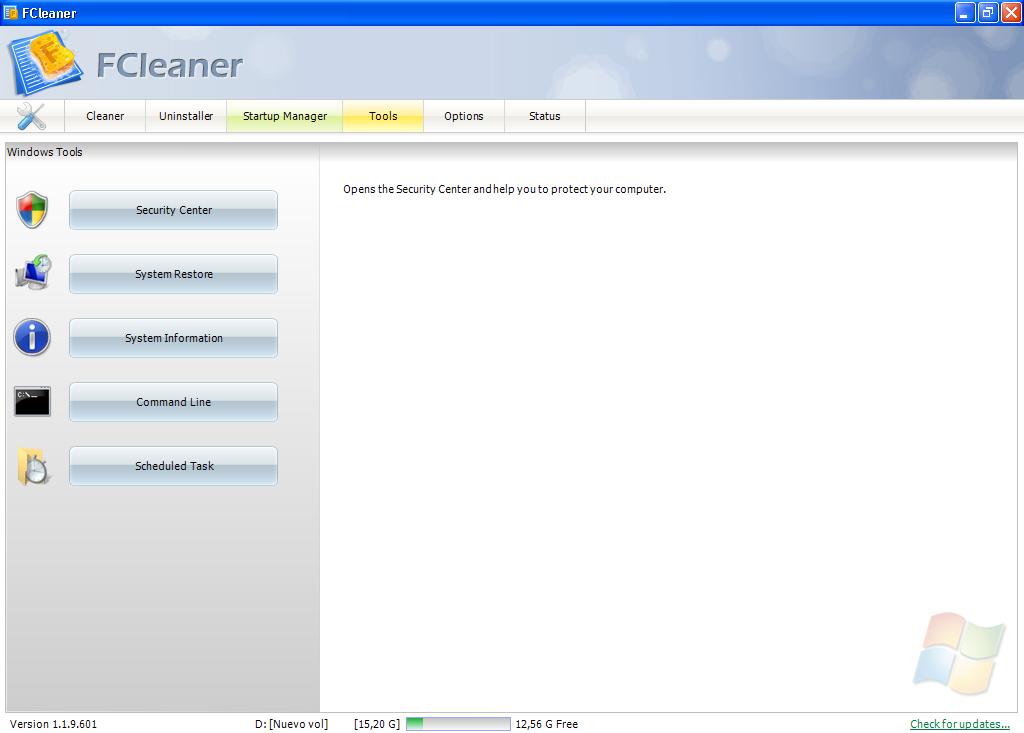View the Status tab
1024x733 pixels.
(545, 116)
